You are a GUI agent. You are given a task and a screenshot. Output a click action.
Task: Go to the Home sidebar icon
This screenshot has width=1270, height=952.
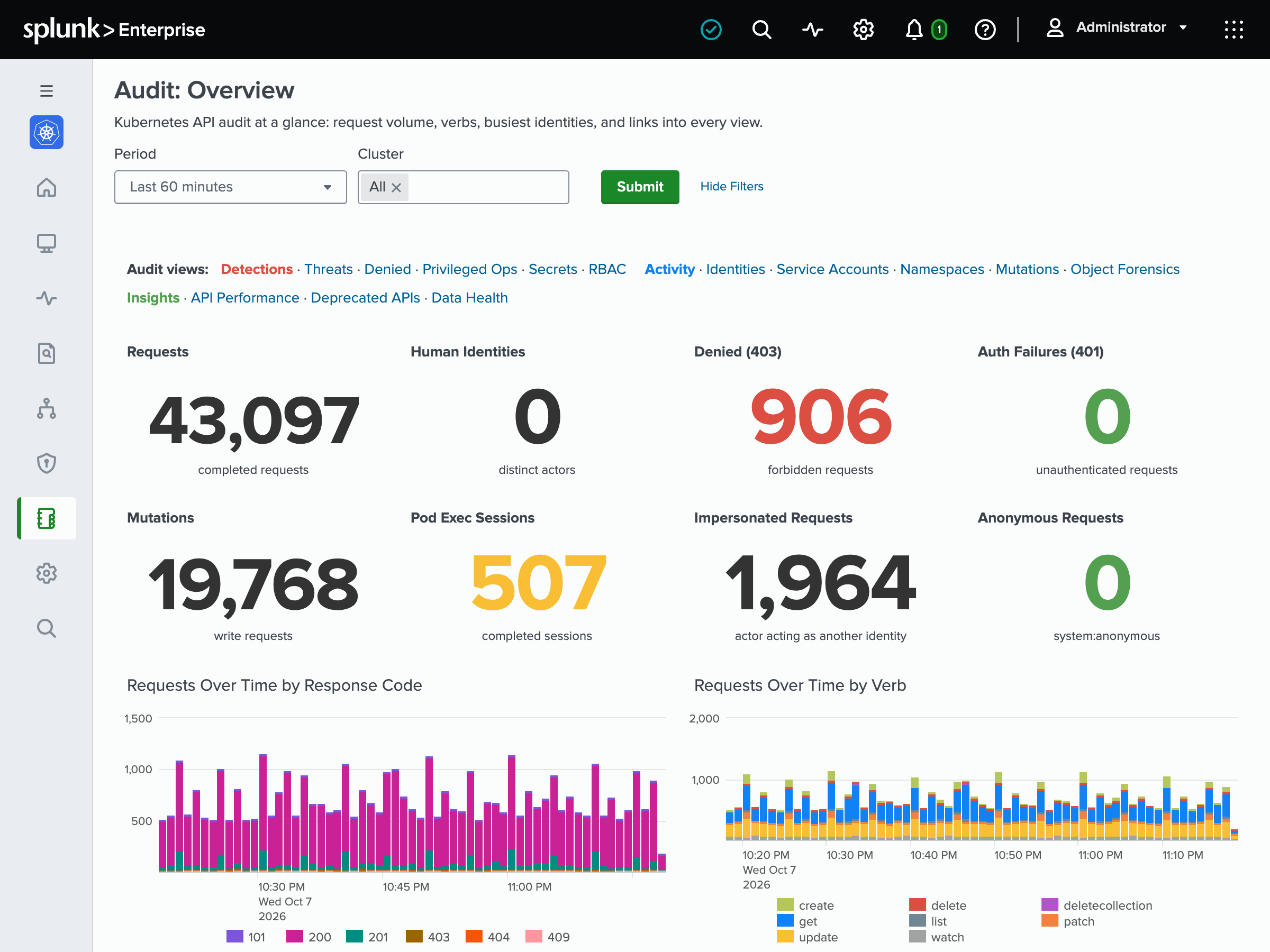(47, 188)
